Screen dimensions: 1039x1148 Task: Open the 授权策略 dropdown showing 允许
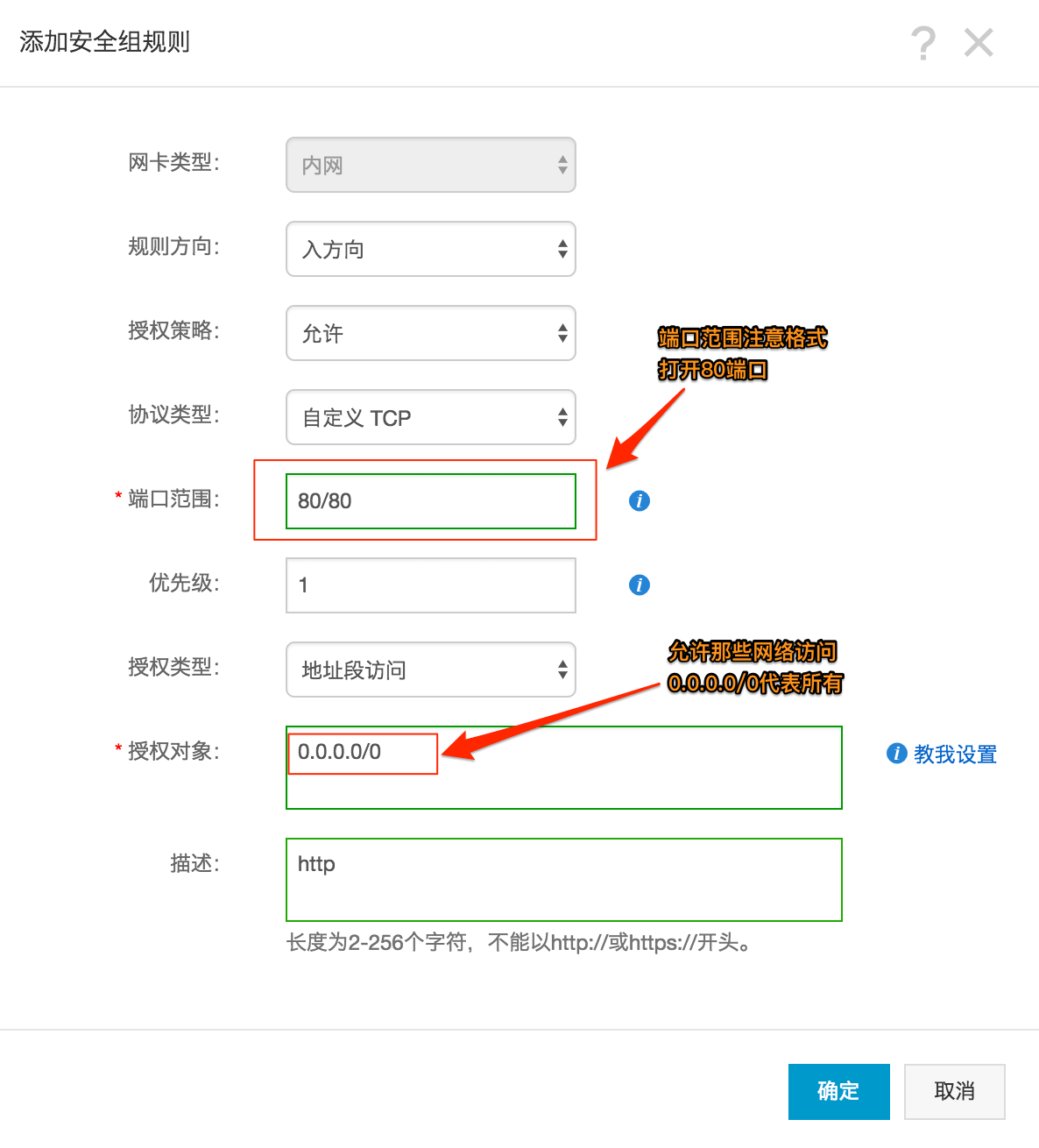coord(431,333)
